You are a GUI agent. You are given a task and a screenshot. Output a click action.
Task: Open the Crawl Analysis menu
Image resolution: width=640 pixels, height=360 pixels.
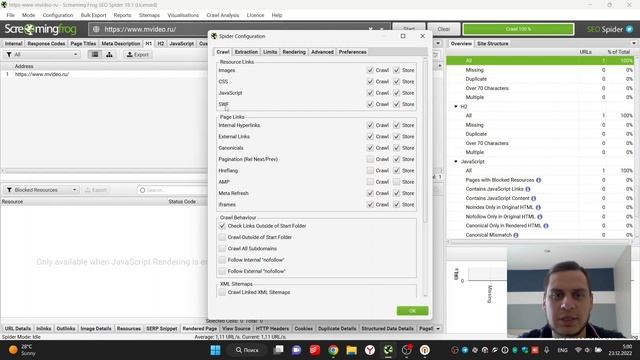222,15
